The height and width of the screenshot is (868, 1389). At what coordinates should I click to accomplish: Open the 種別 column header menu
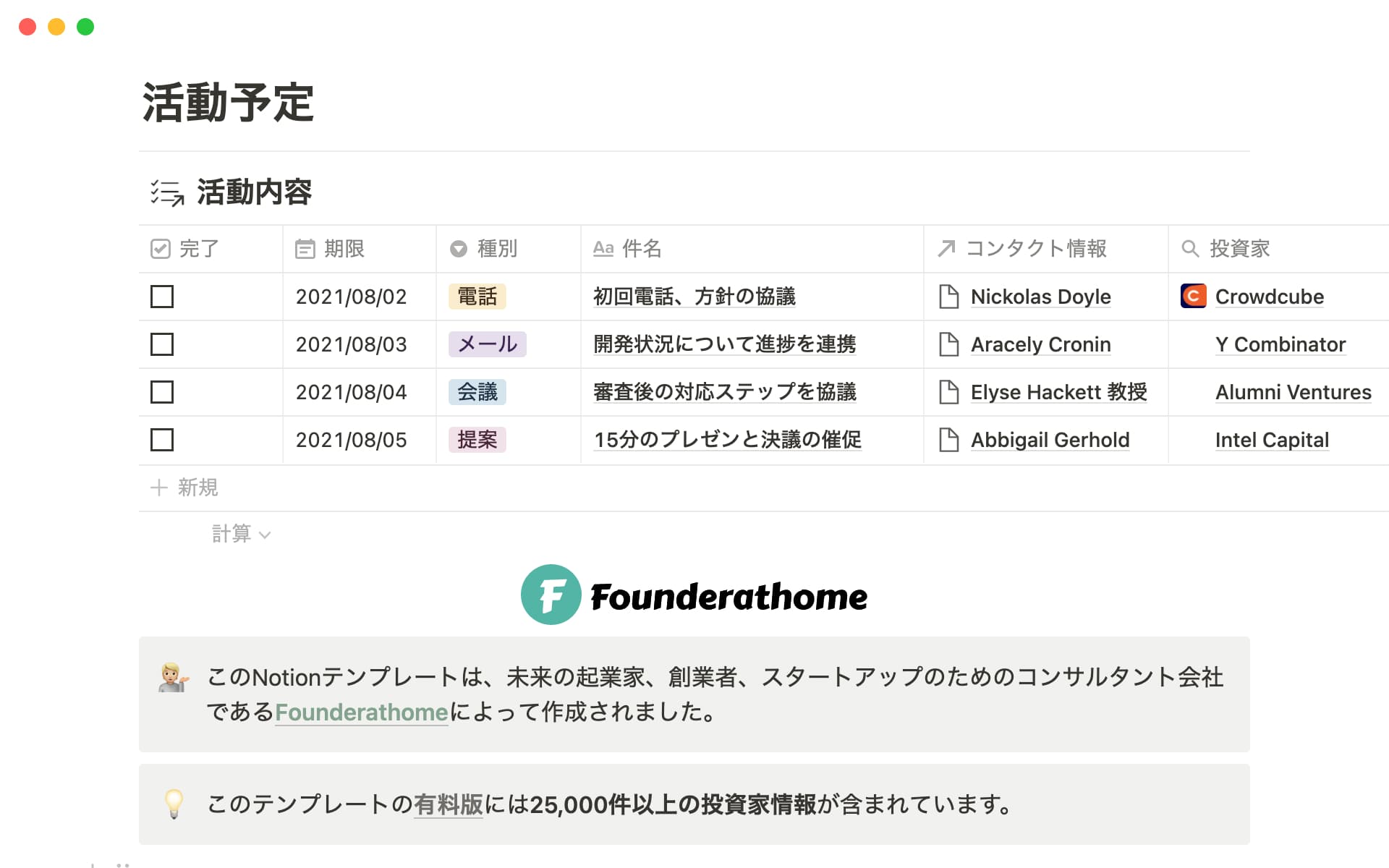tap(496, 249)
